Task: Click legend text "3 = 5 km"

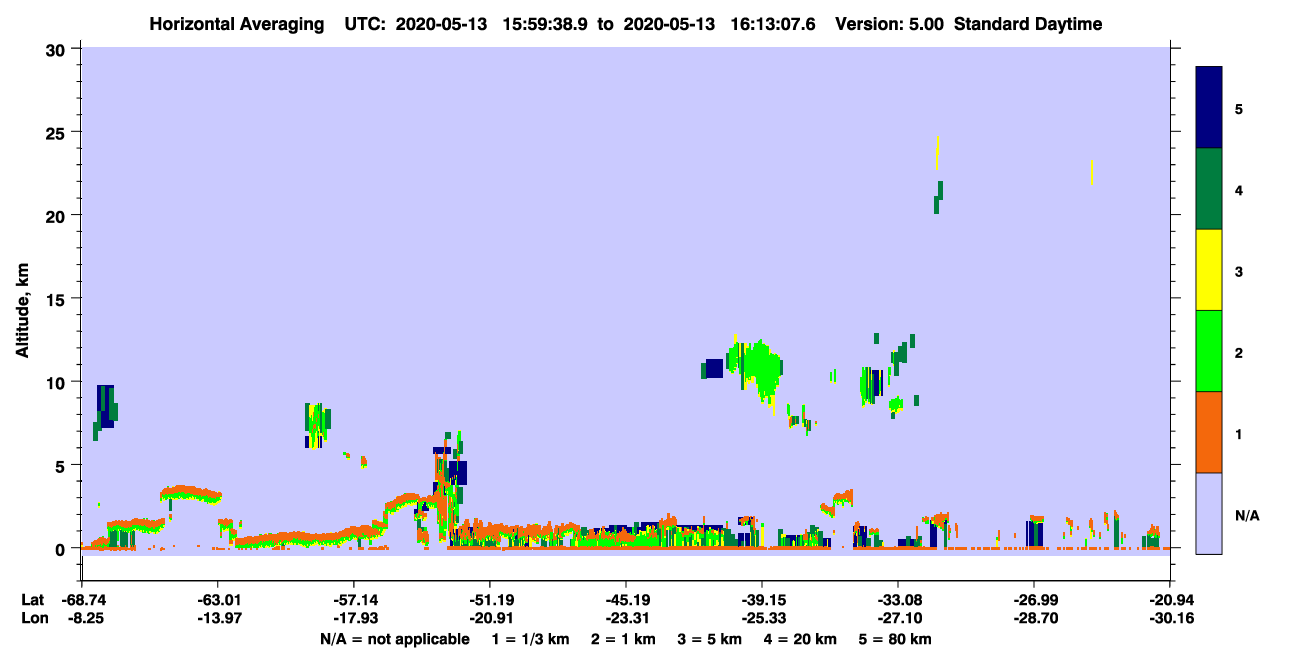Action: (x=709, y=639)
